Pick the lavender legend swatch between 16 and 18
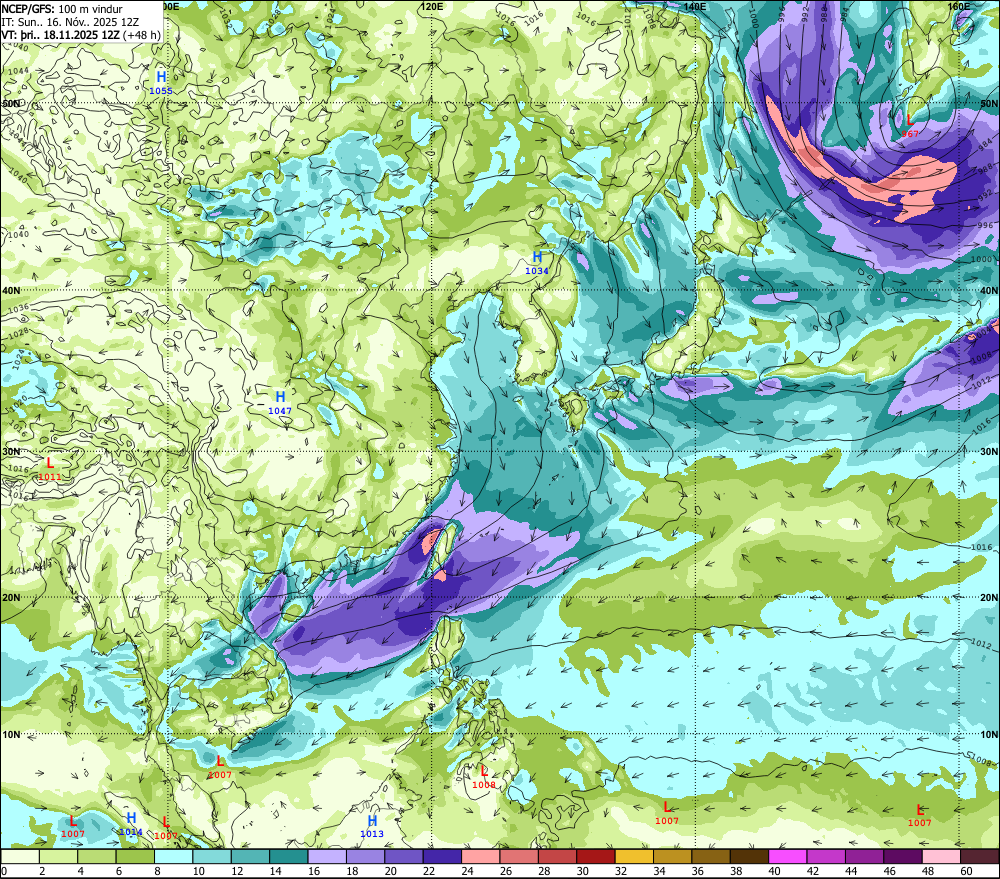The height and width of the screenshot is (879, 1000). 327,856
